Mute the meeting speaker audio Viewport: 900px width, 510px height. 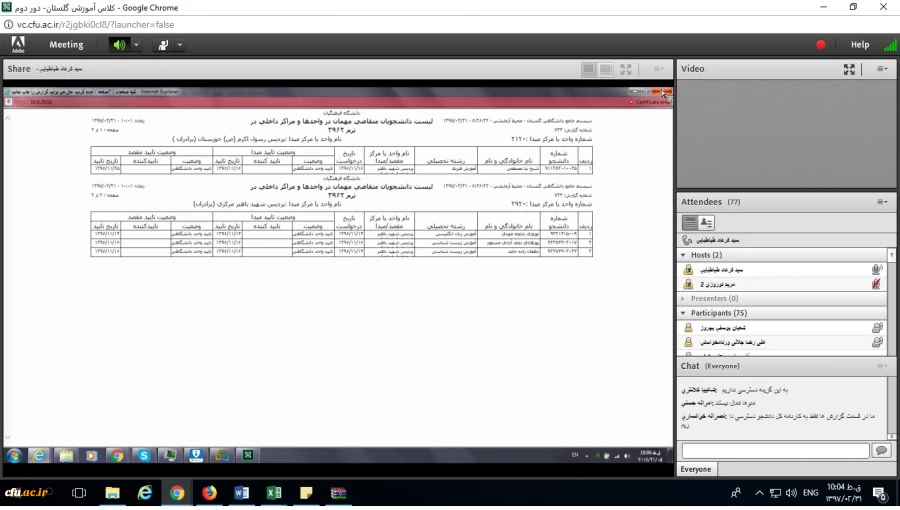tap(120, 45)
